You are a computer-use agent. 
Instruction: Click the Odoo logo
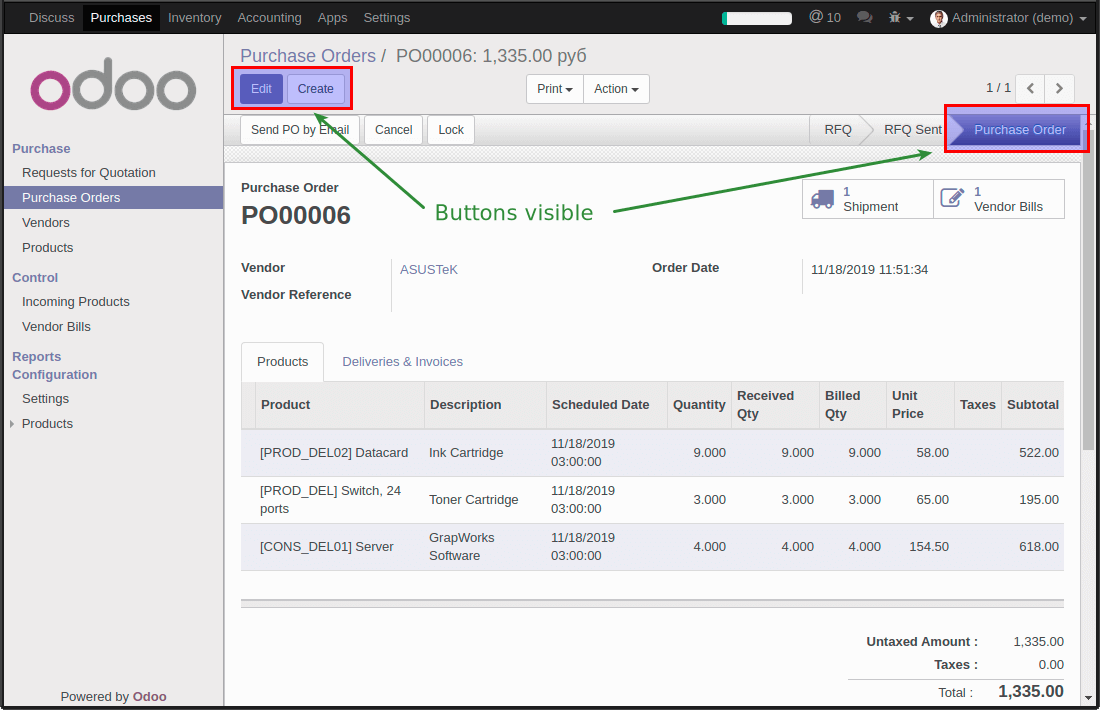113,90
